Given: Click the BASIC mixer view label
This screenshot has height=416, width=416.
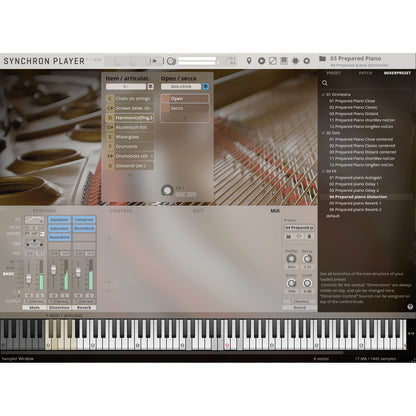Looking at the screenshot, I should [x=9, y=274].
